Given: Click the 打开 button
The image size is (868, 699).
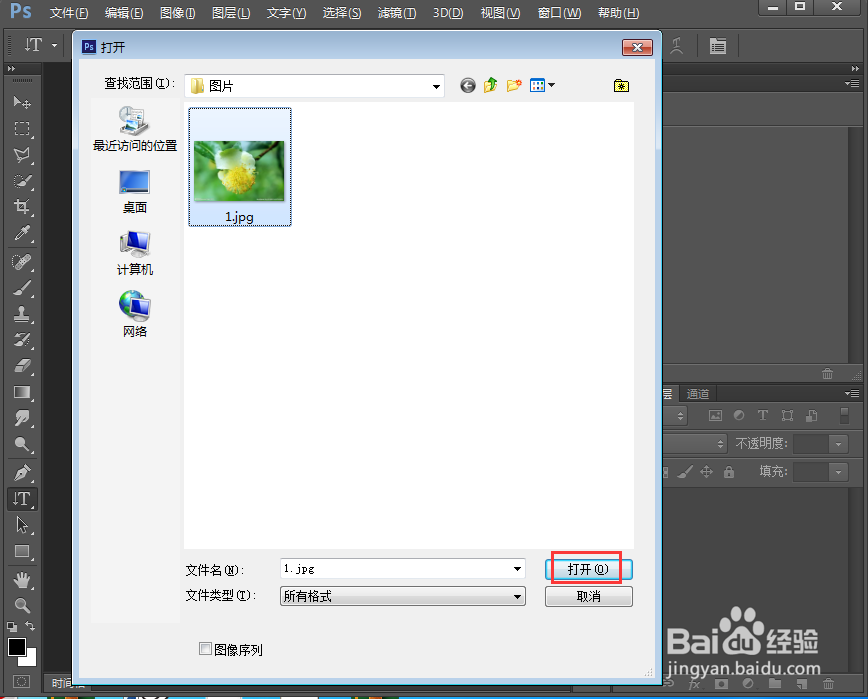Looking at the screenshot, I should tap(588, 569).
